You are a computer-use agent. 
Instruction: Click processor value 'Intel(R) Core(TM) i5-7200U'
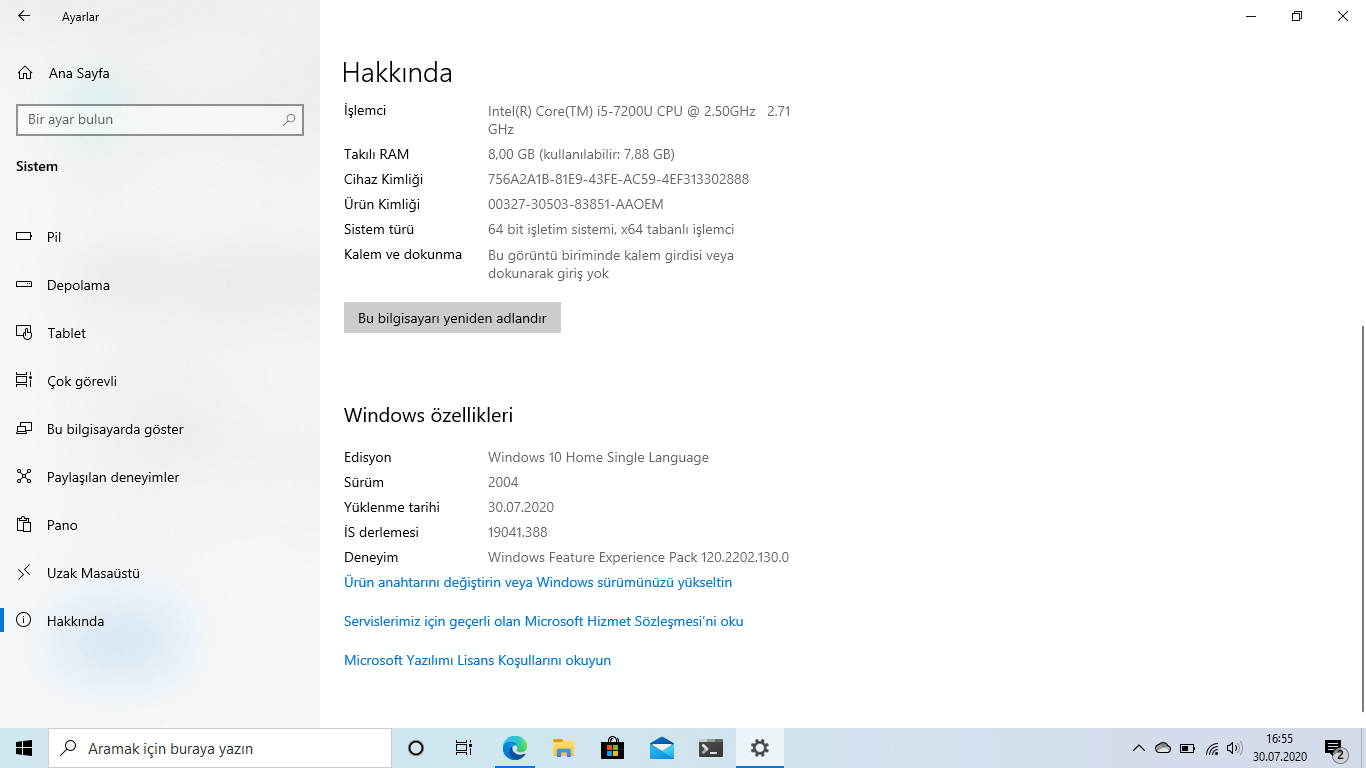pyautogui.click(x=639, y=120)
